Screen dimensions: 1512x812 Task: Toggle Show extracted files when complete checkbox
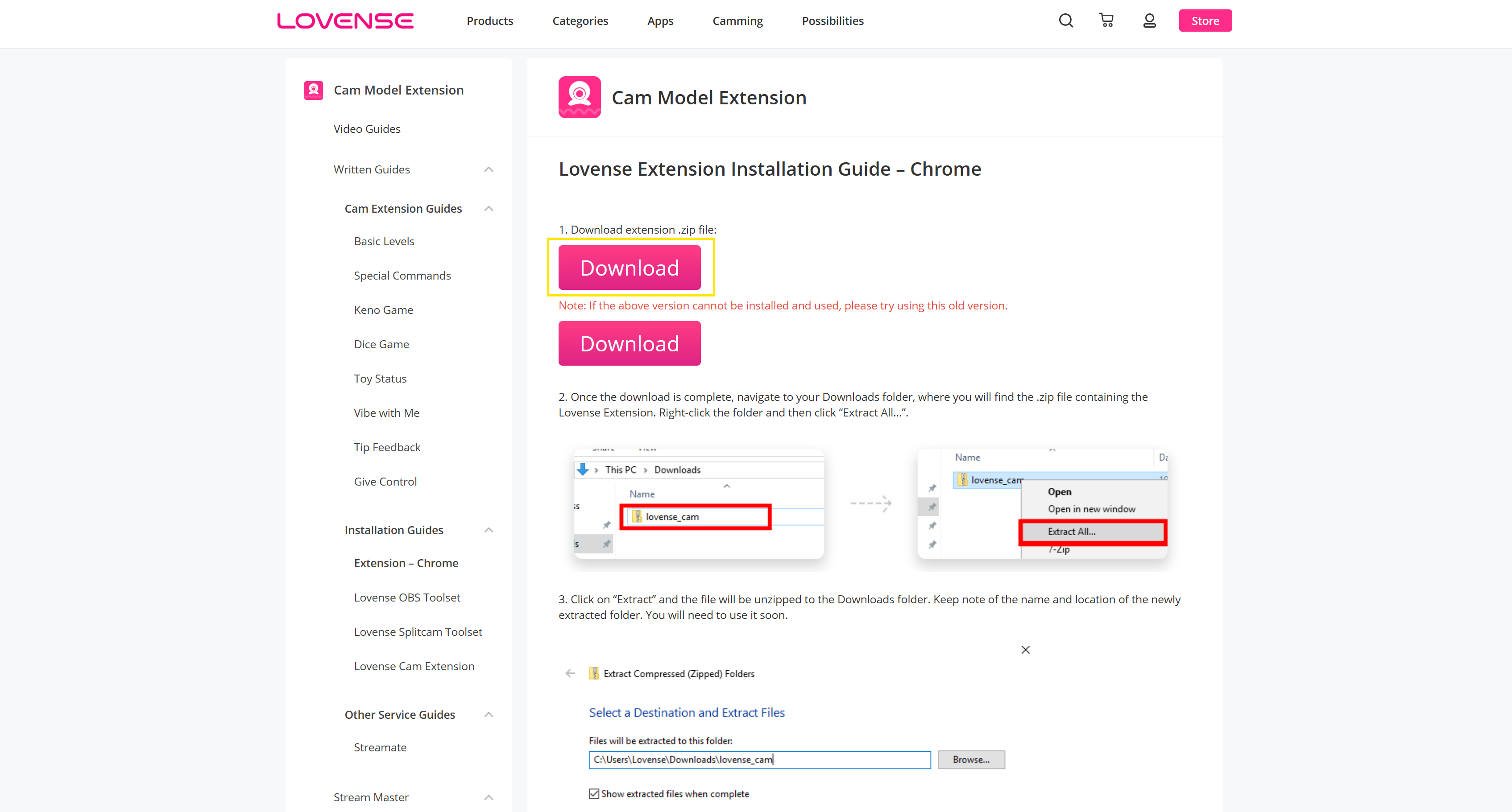tap(594, 794)
